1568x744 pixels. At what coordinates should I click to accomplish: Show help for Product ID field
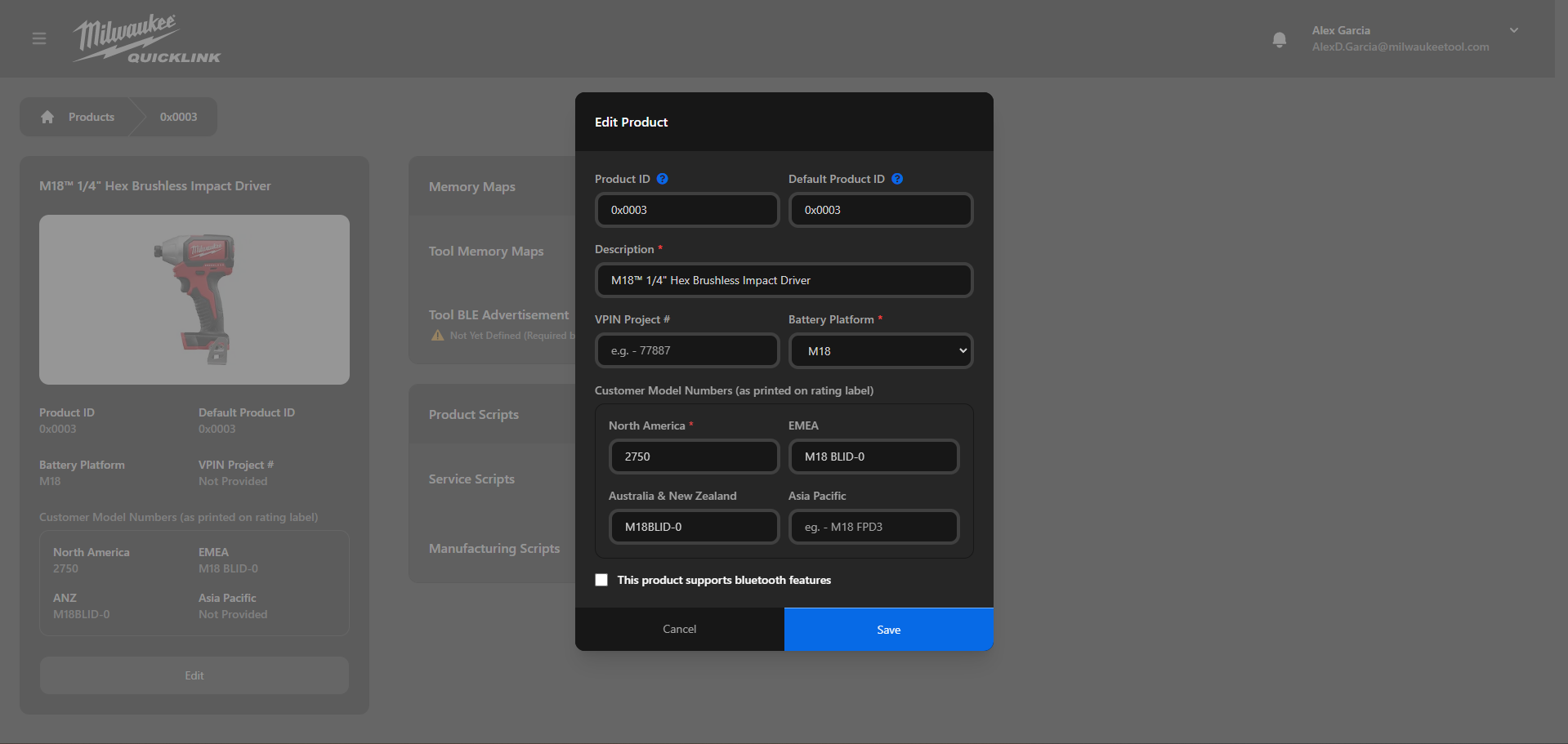point(663,179)
